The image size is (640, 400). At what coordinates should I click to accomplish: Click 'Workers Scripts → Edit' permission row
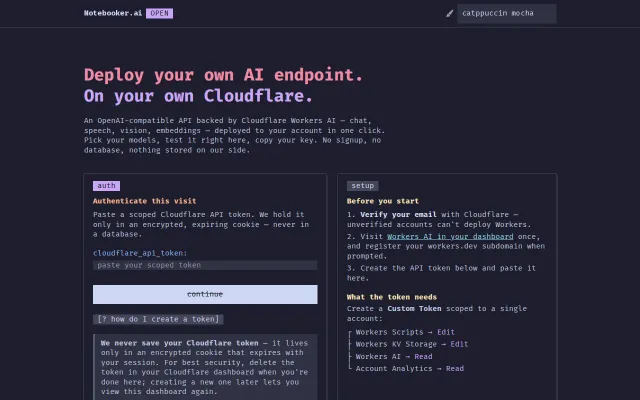pyautogui.click(x=405, y=332)
